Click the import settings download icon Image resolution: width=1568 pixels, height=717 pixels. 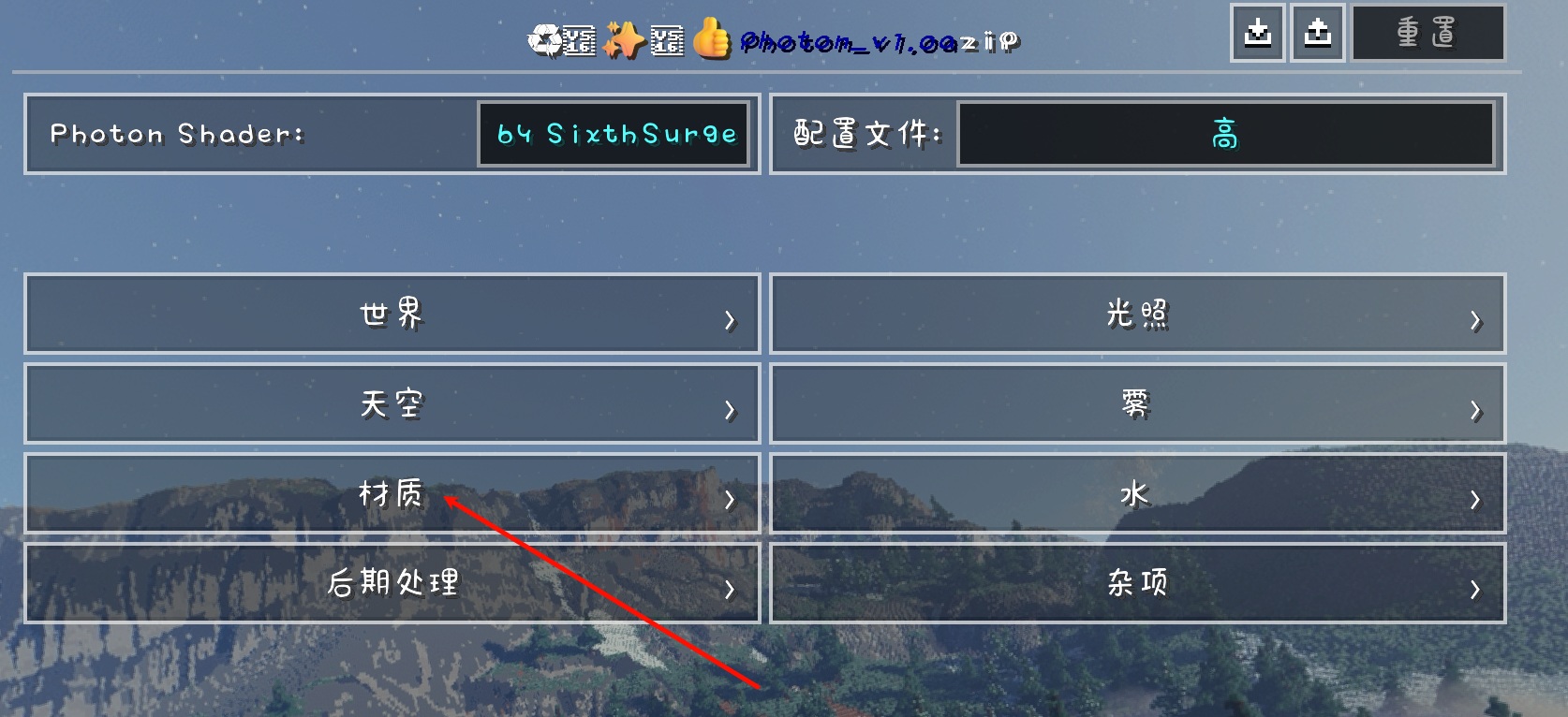pyautogui.click(x=1257, y=33)
